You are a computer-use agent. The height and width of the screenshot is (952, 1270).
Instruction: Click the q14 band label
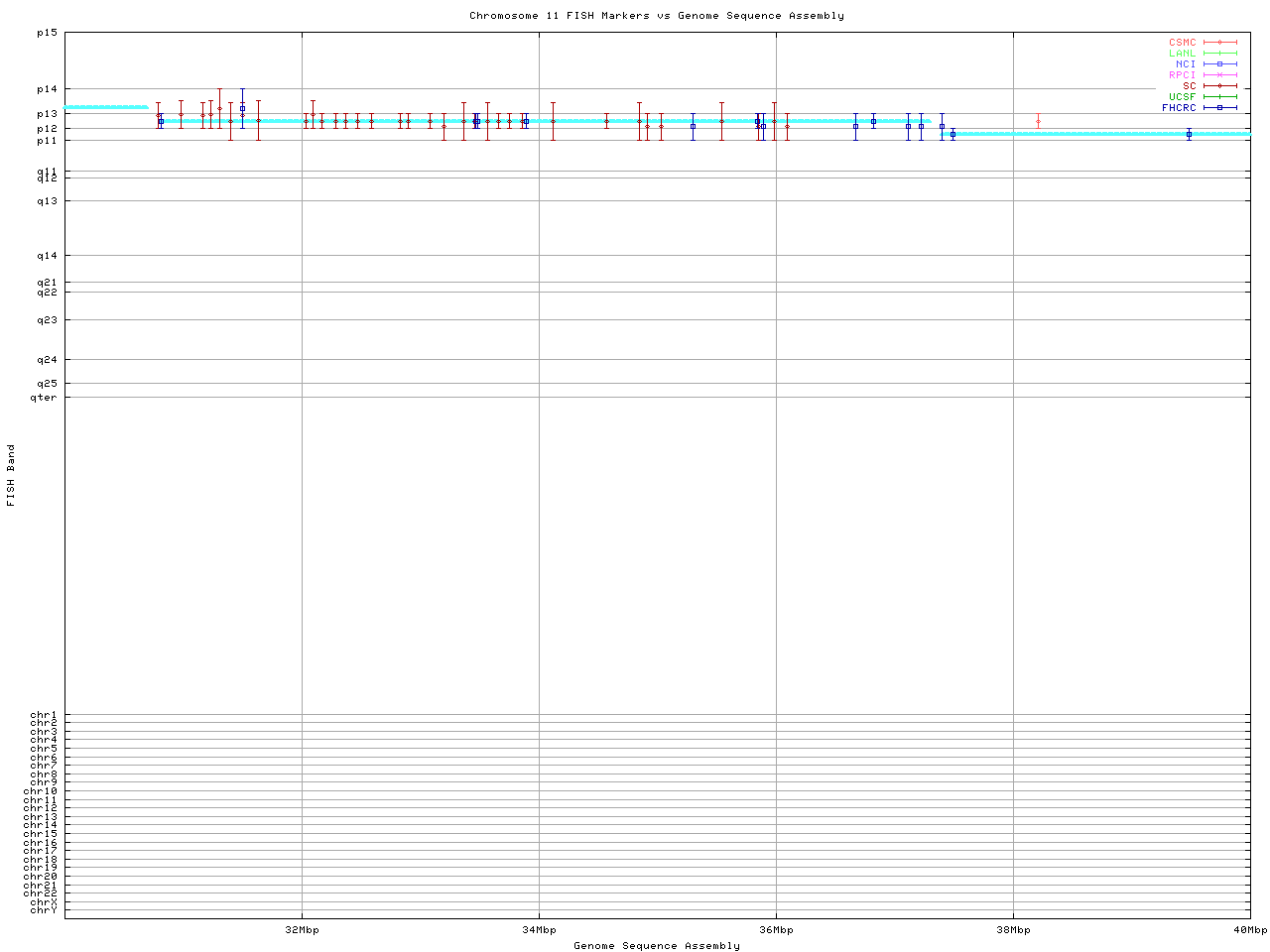point(47,256)
